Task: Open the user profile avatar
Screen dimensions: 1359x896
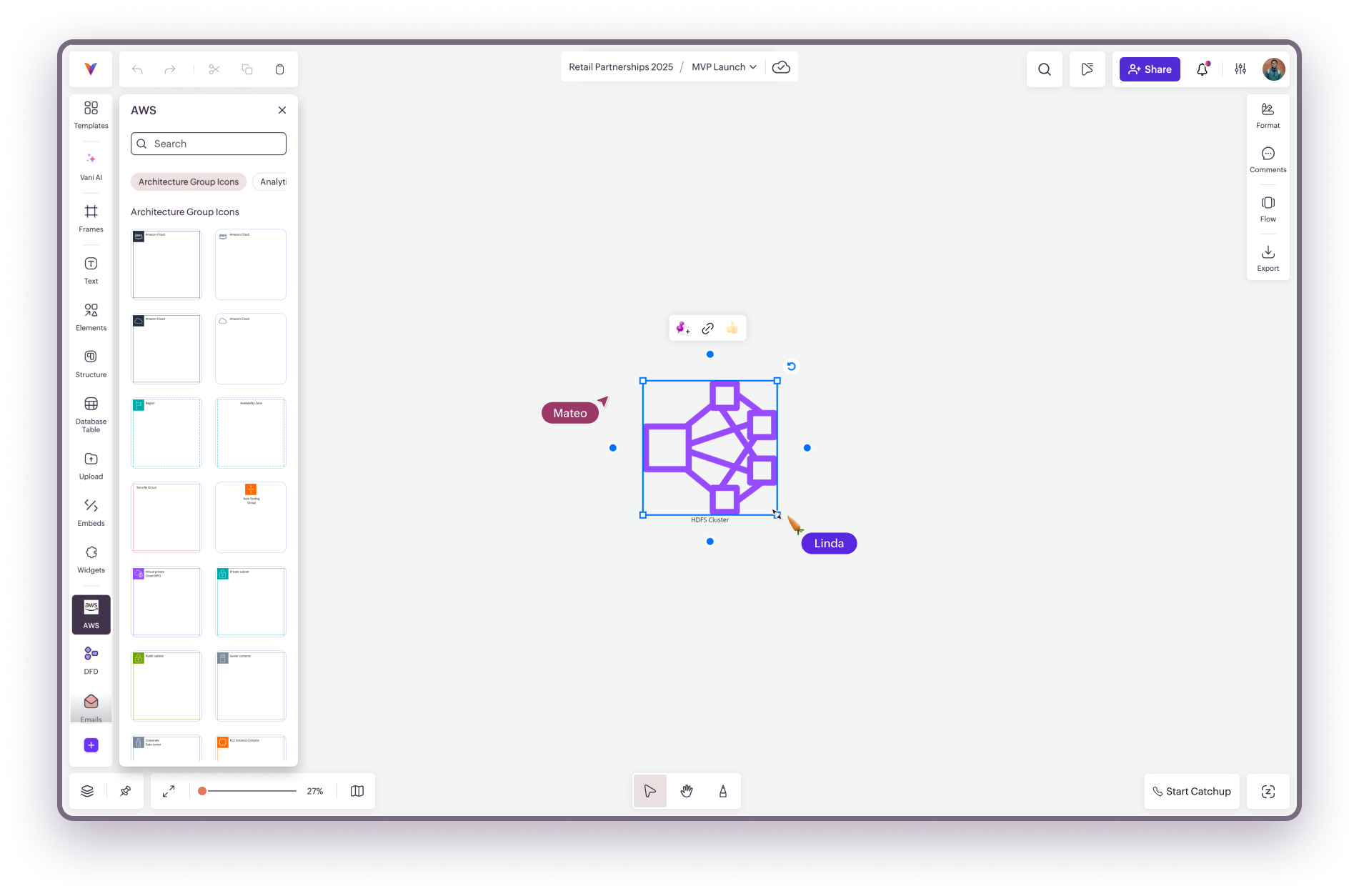Action: (1274, 69)
